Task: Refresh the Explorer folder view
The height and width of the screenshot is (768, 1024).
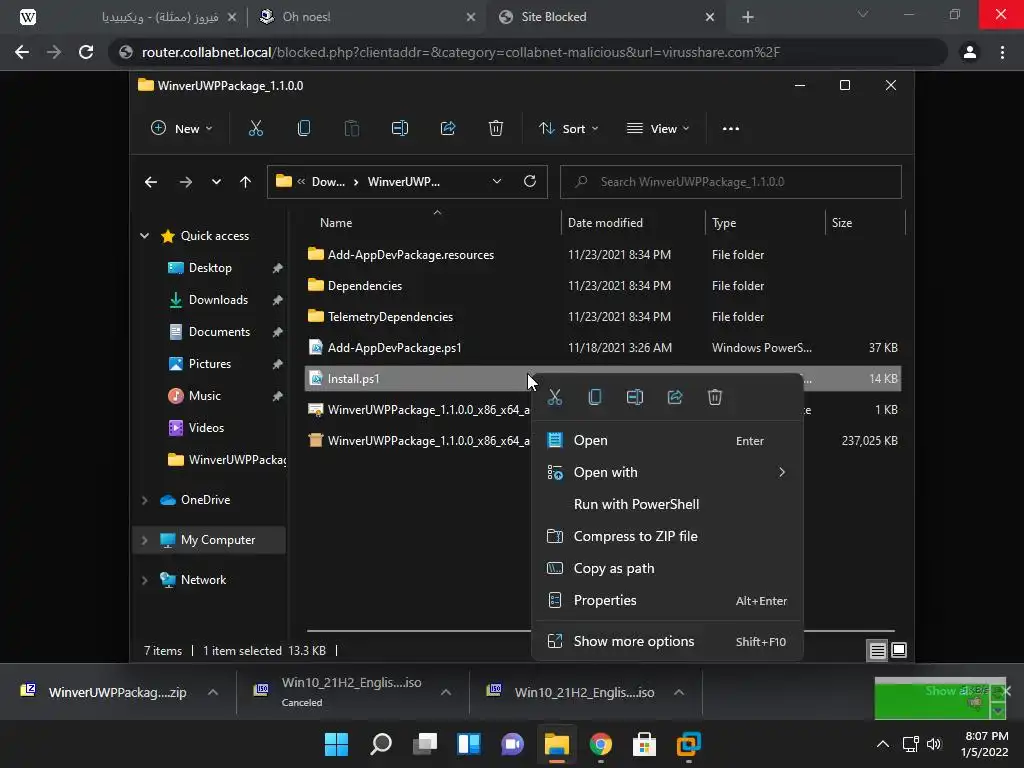Action: tap(530, 181)
